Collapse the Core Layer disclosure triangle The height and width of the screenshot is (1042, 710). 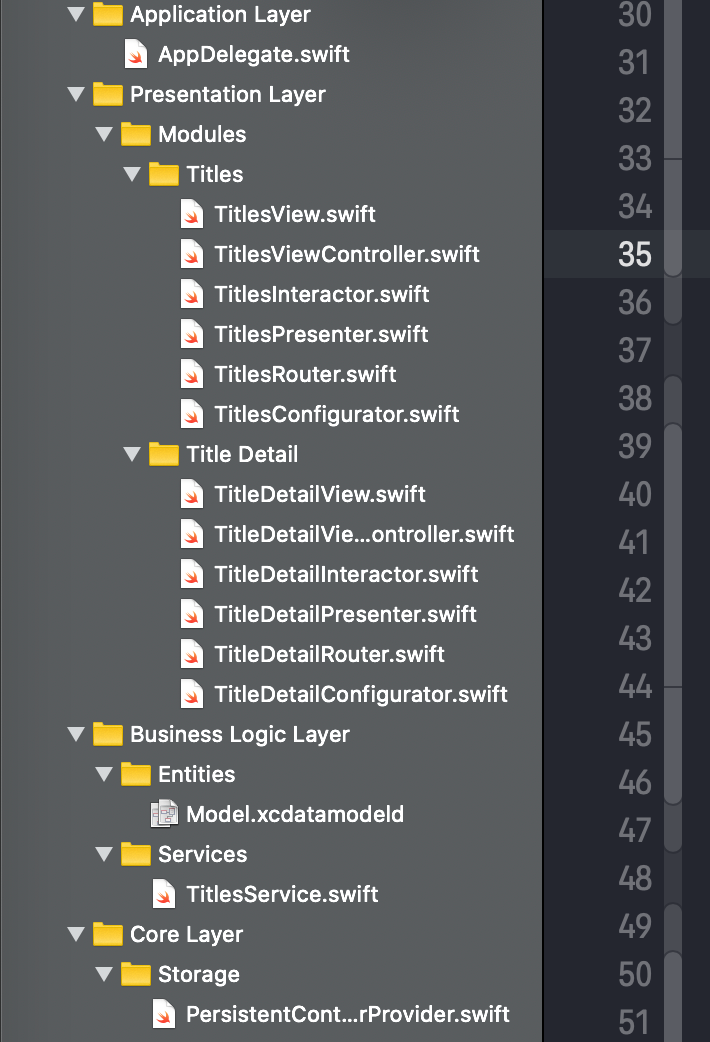[76, 934]
